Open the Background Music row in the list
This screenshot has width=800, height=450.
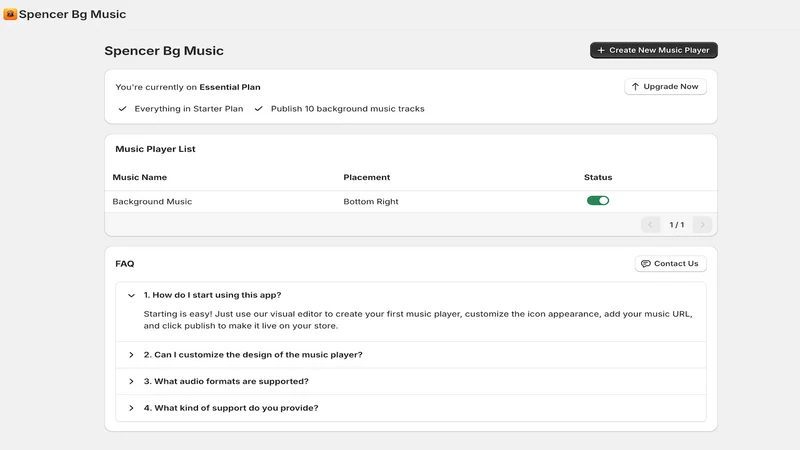coord(411,202)
